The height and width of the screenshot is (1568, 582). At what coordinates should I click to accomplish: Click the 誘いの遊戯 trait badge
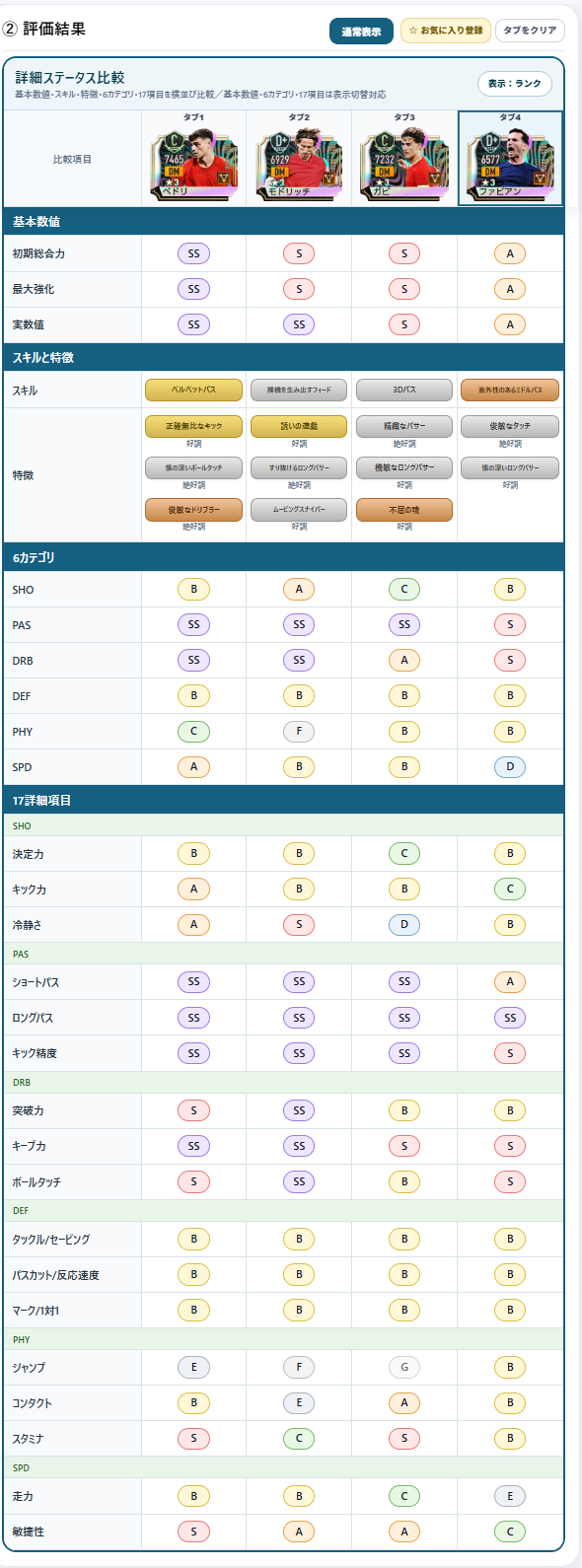pyautogui.click(x=299, y=426)
